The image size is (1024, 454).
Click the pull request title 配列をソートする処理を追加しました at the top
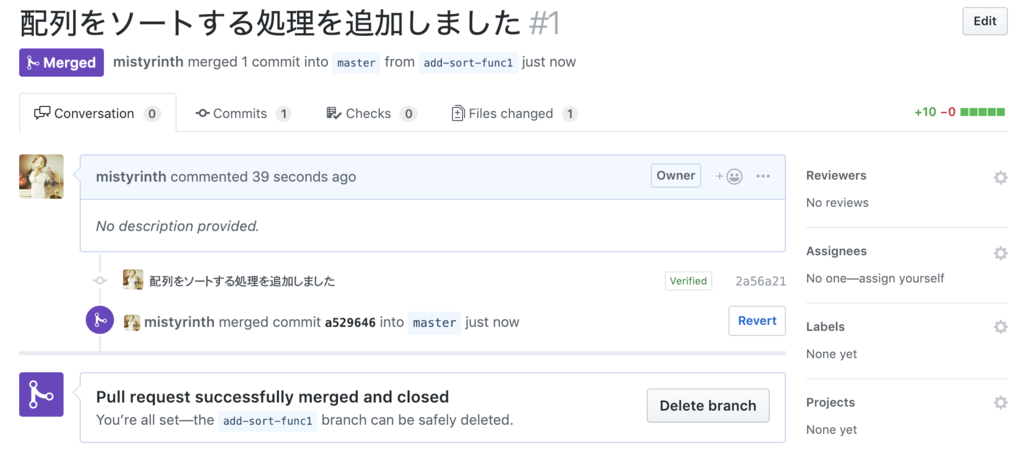click(x=269, y=24)
